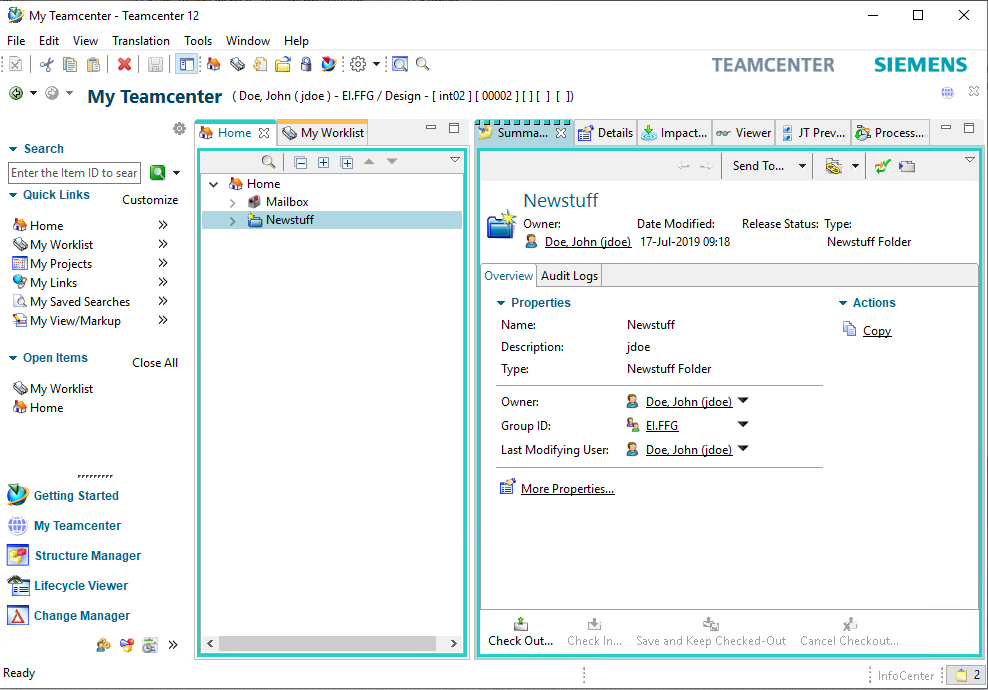988x690 pixels.
Task: Click the padlock icon in main toolbar
Action: [x=306, y=64]
